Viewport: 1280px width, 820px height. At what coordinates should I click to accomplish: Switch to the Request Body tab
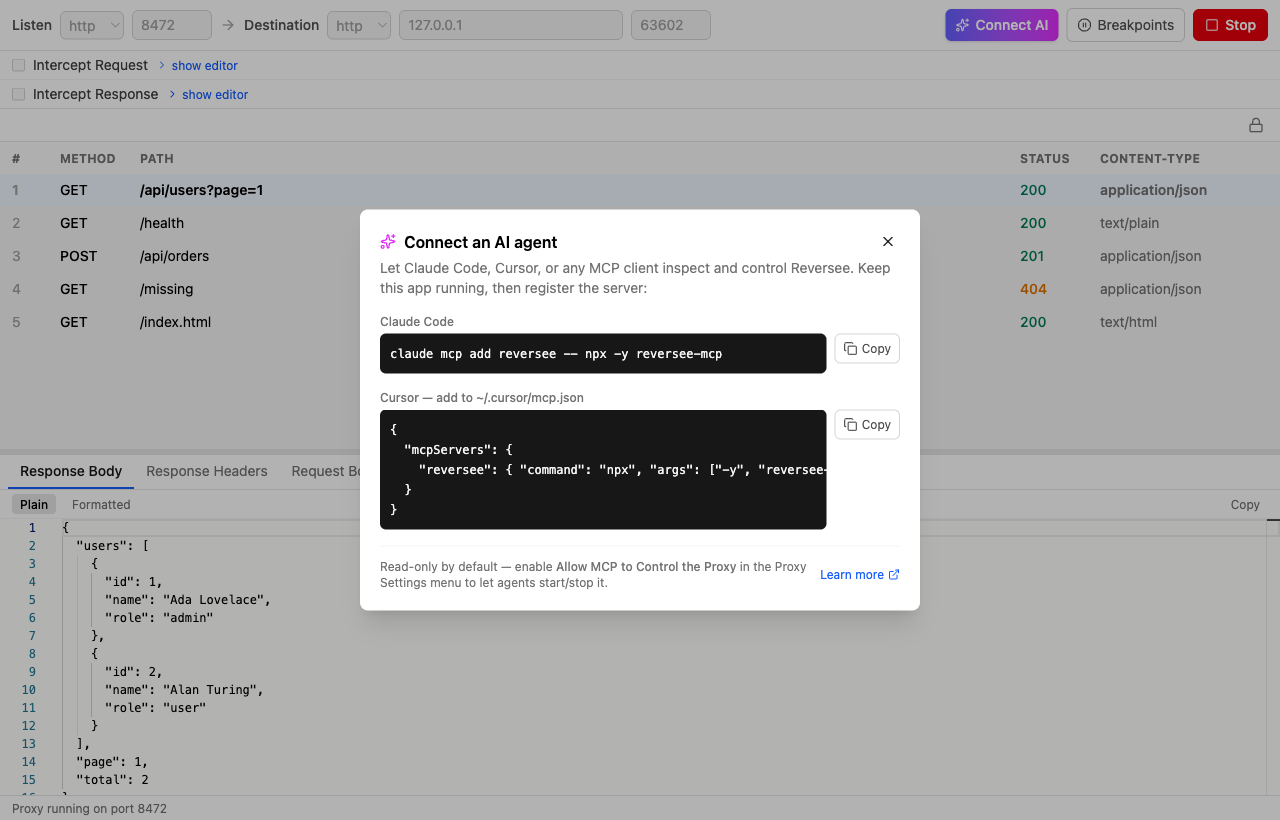pos(326,471)
